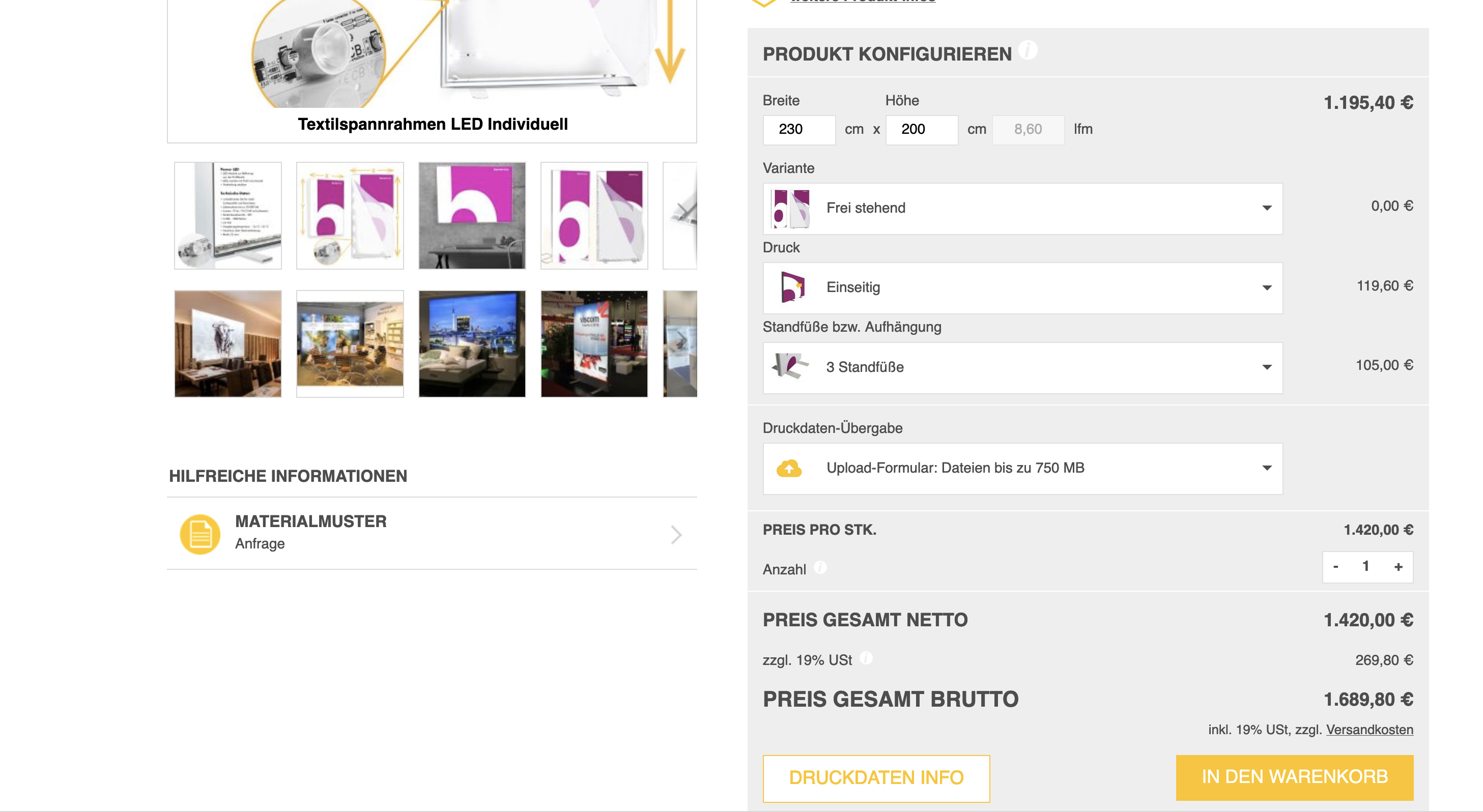Expand the Standfüße bzw. Aufhängung dropdown
This screenshot has height=812, width=1483.
(1267, 367)
